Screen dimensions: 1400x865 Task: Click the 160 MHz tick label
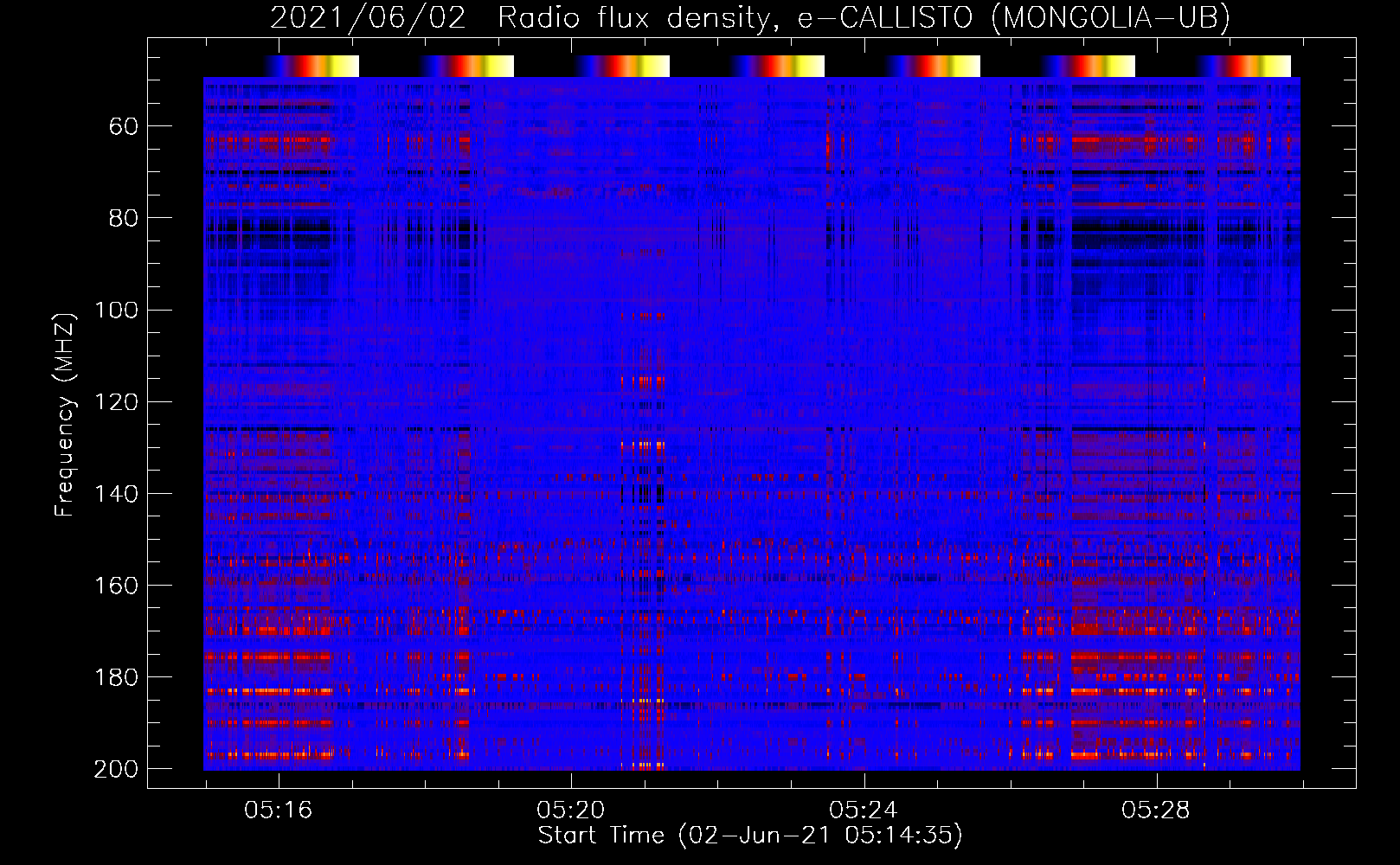point(117,585)
